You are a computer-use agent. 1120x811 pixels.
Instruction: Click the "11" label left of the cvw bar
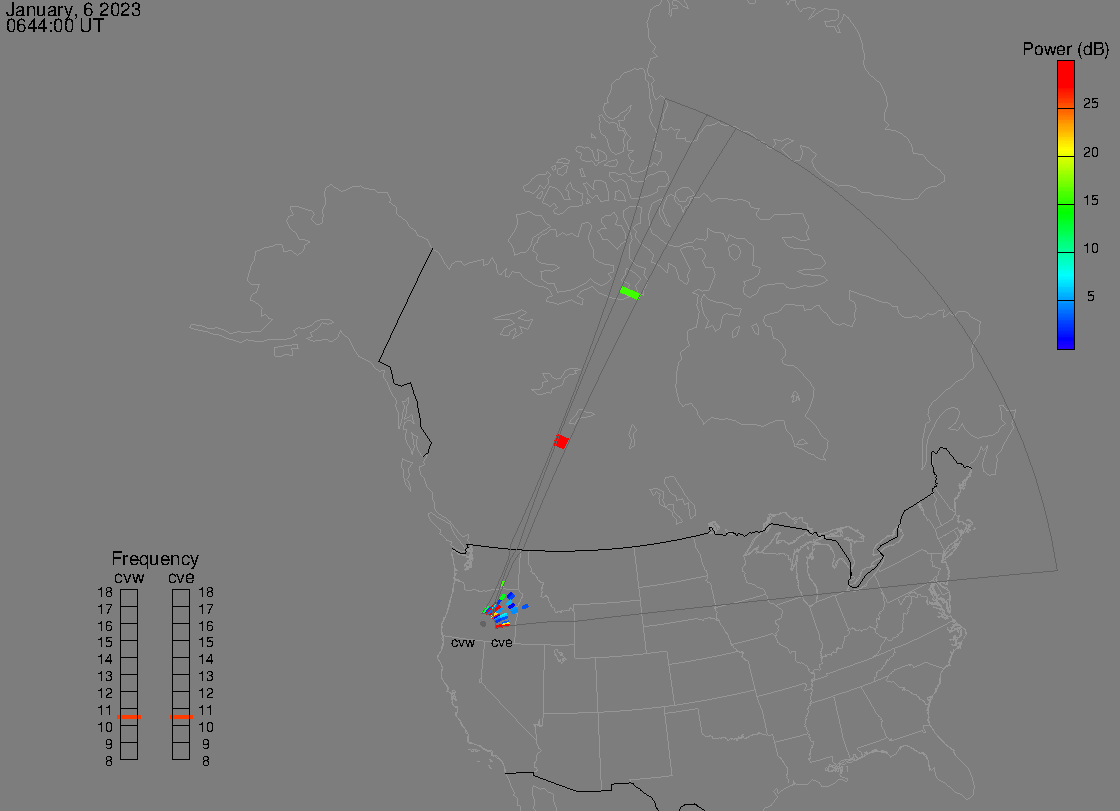pos(105,710)
